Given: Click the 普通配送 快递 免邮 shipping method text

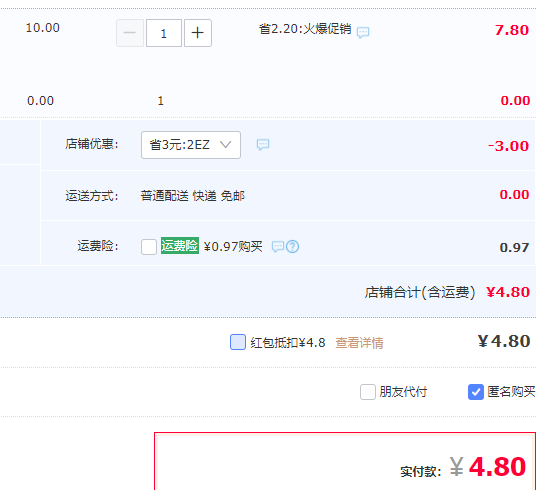Looking at the screenshot, I should (192, 196).
